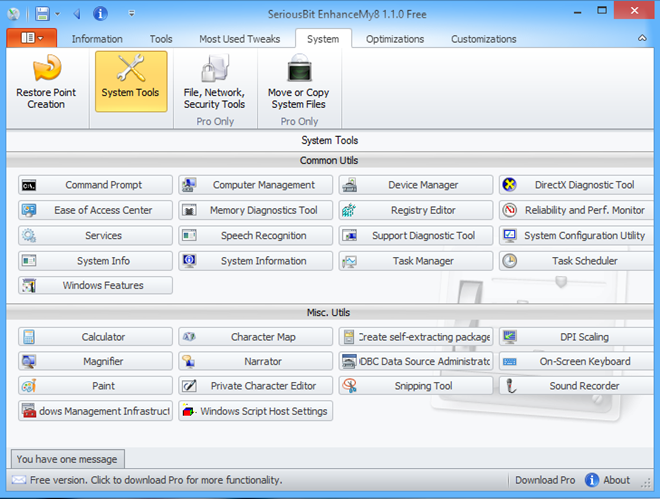Open Device Manager
The width and height of the screenshot is (660, 499).
(x=415, y=185)
